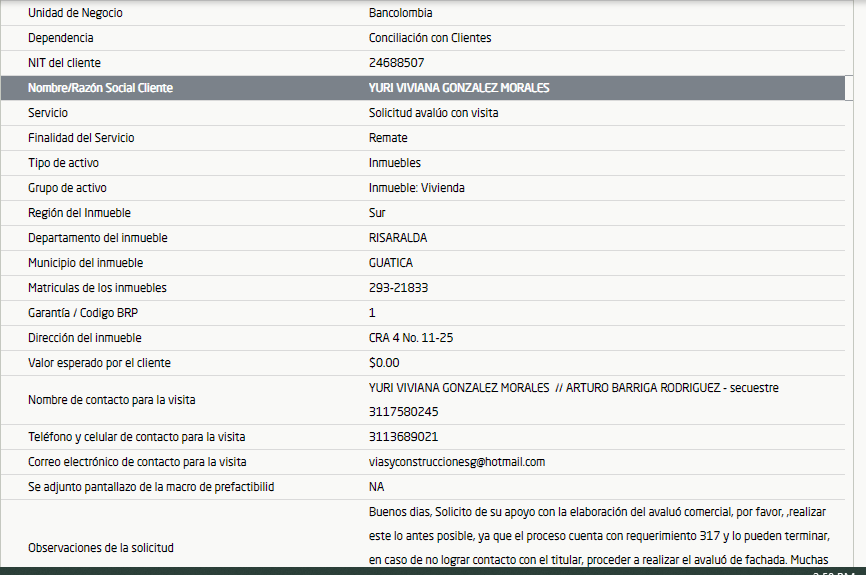The image size is (866, 575).
Task: Click the matrícula number 293-21833
Action: [x=398, y=288]
